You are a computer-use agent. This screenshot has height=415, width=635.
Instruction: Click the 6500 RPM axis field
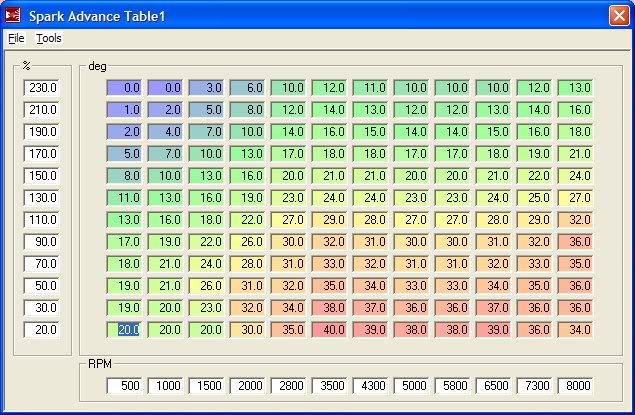click(x=493, y=385)
